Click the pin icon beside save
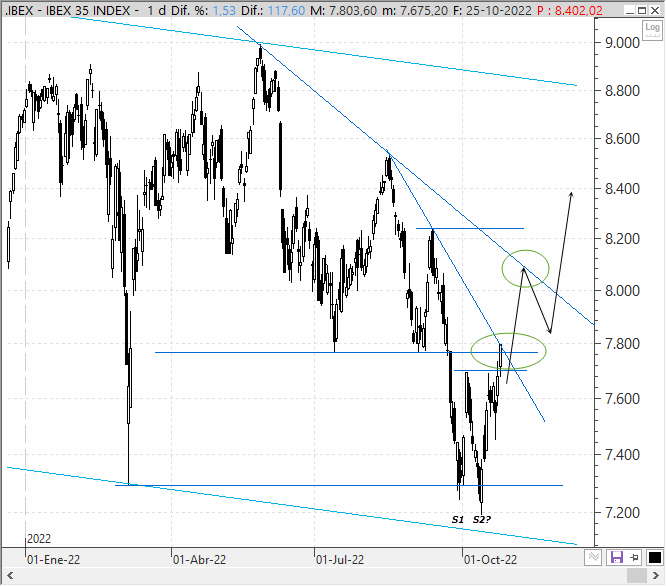The image size is (666, 586). click(x=635, y=557)
